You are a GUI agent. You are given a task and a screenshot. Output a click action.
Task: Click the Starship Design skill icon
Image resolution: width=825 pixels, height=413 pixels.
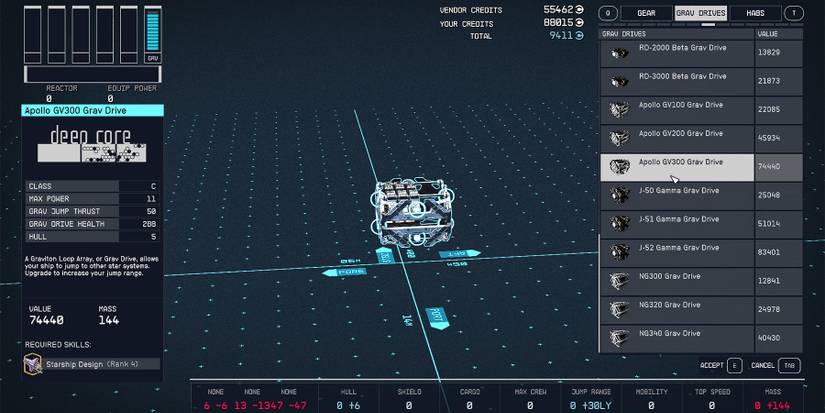click(x=33, y=364)
